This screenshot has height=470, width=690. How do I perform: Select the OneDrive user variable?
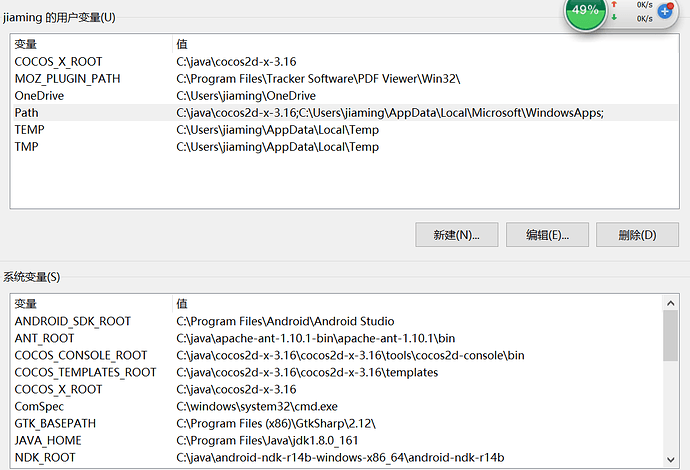[x=345, y=95]
